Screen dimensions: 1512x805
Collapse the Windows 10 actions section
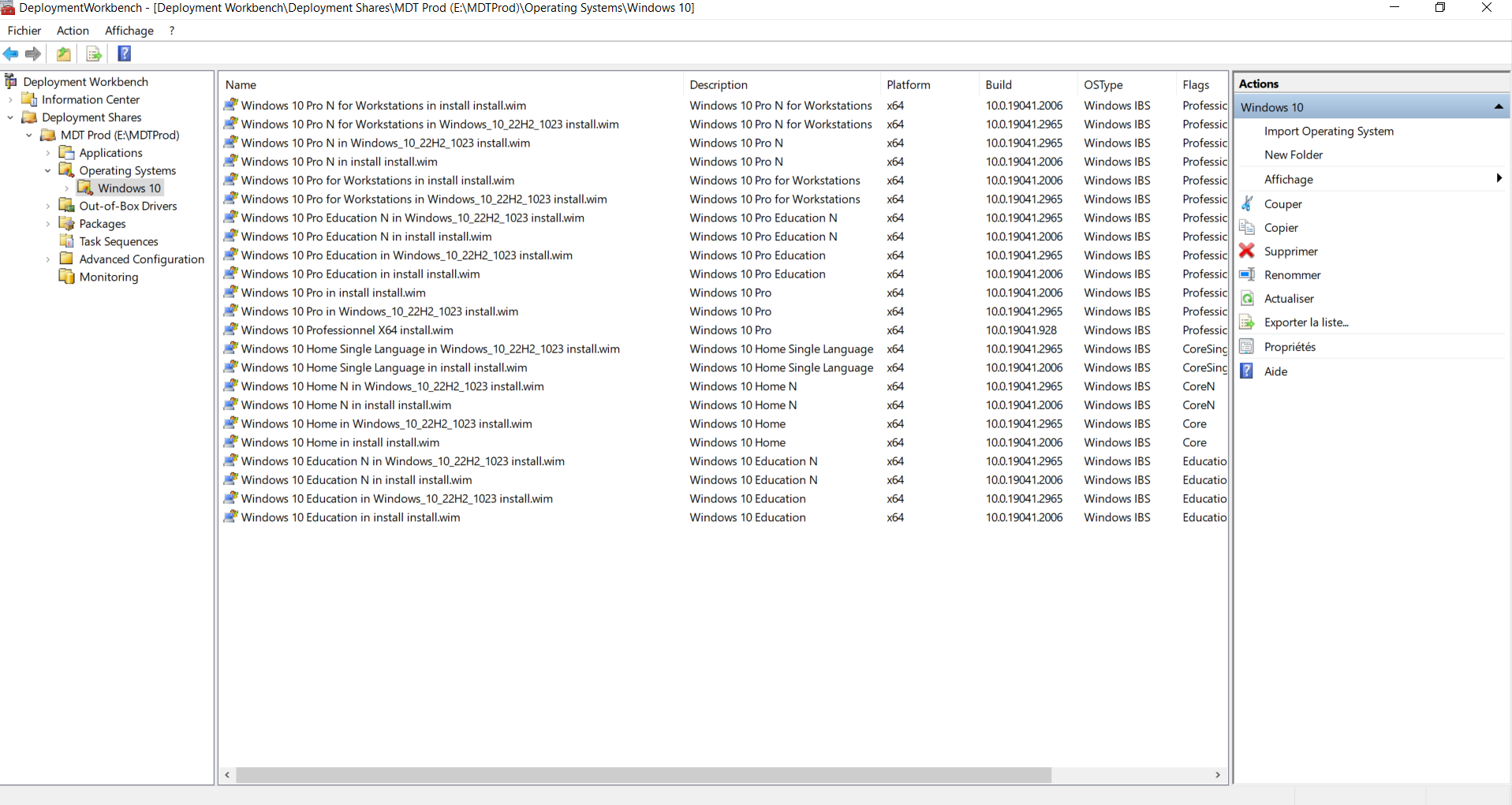[x=1498, y=107]
